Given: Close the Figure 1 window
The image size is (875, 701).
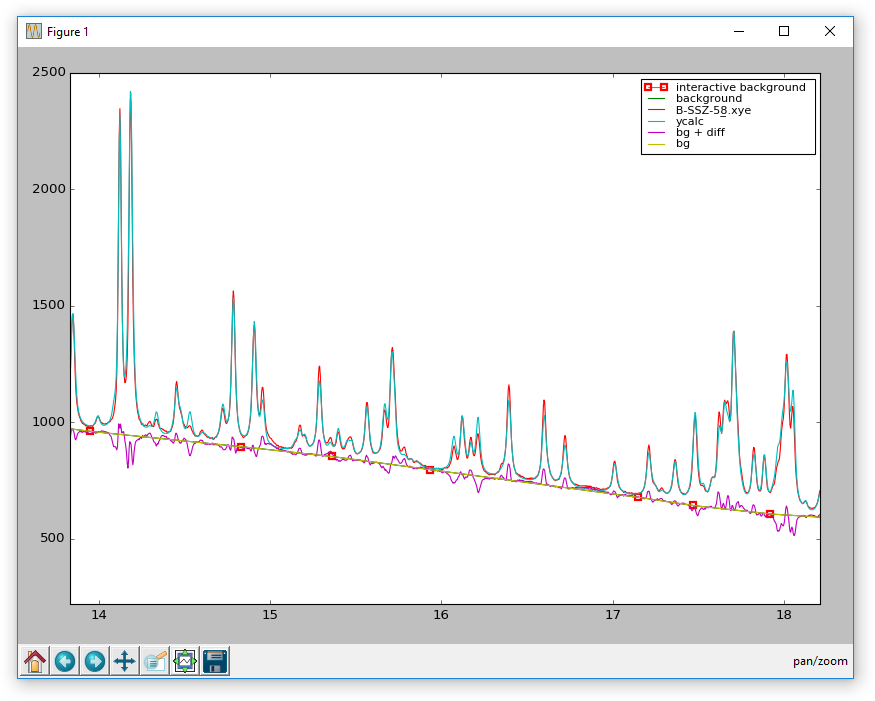Looking at the screenshot, I should tap(829, 31).
